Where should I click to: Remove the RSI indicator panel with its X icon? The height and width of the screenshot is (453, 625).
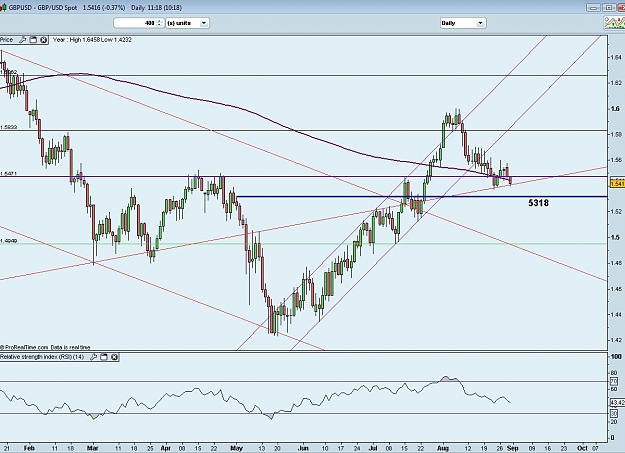114,357
